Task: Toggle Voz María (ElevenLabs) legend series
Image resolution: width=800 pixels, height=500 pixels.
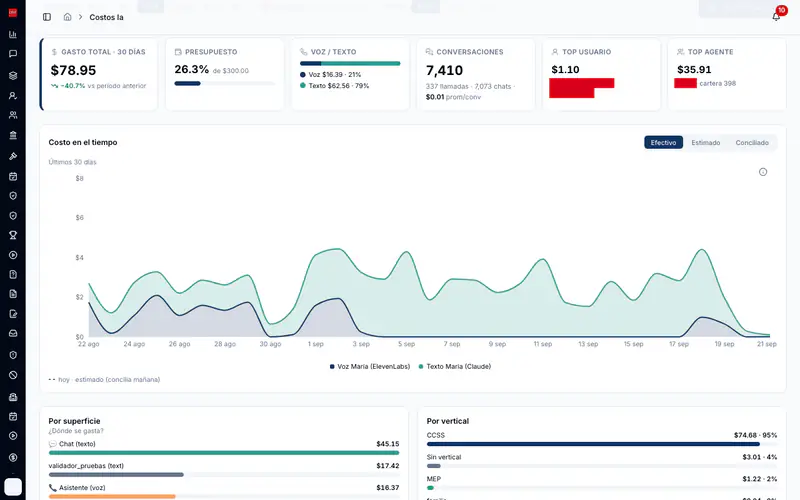Action: click(x=370, y=366)
